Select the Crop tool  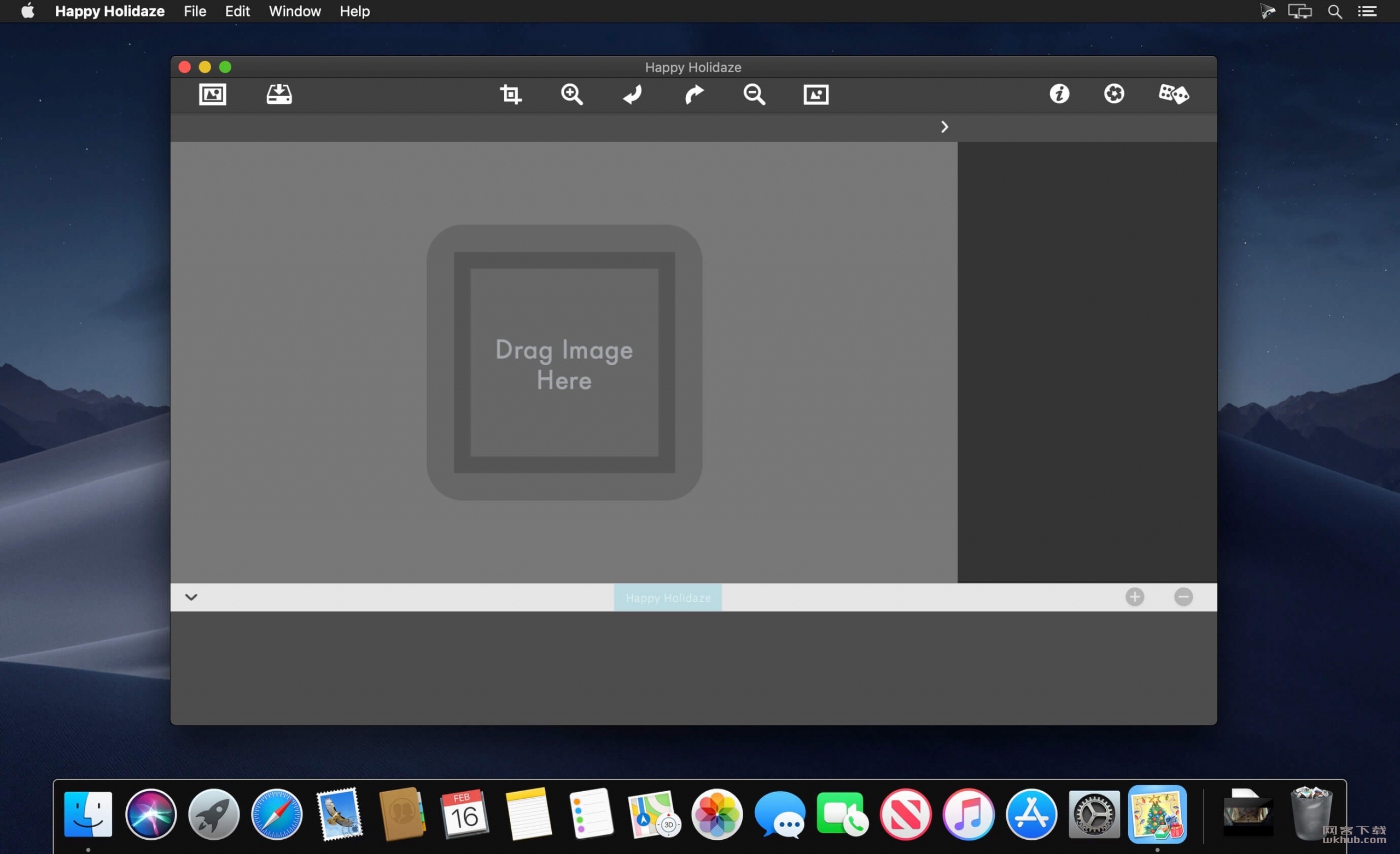coord(510,95)
